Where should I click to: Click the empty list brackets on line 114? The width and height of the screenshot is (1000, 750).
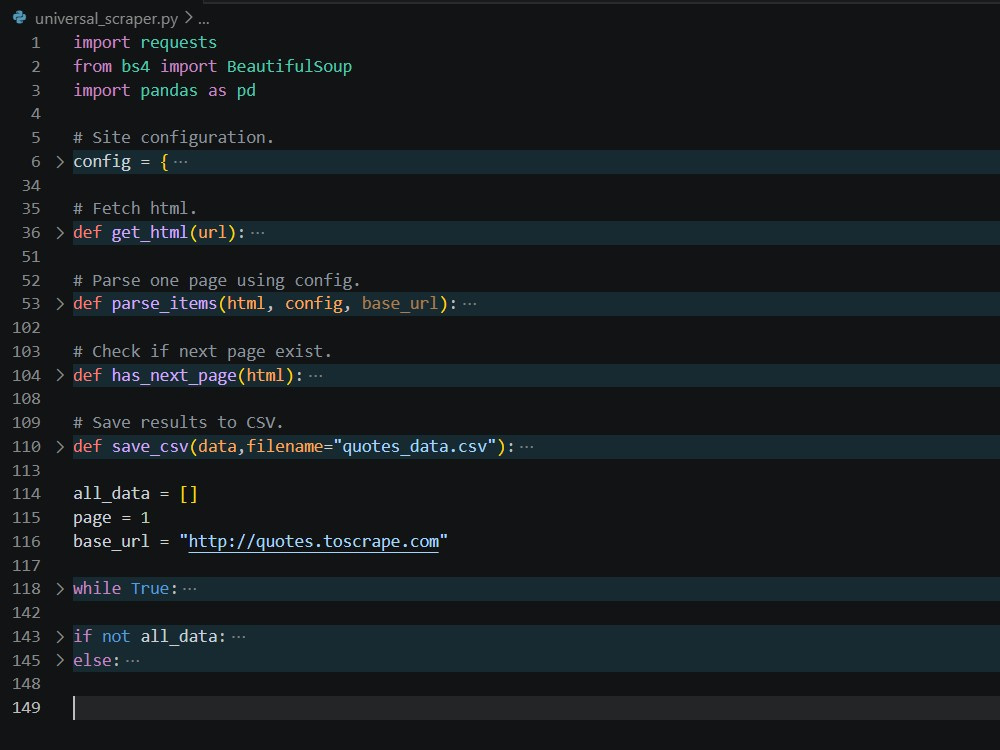(188, 494)
